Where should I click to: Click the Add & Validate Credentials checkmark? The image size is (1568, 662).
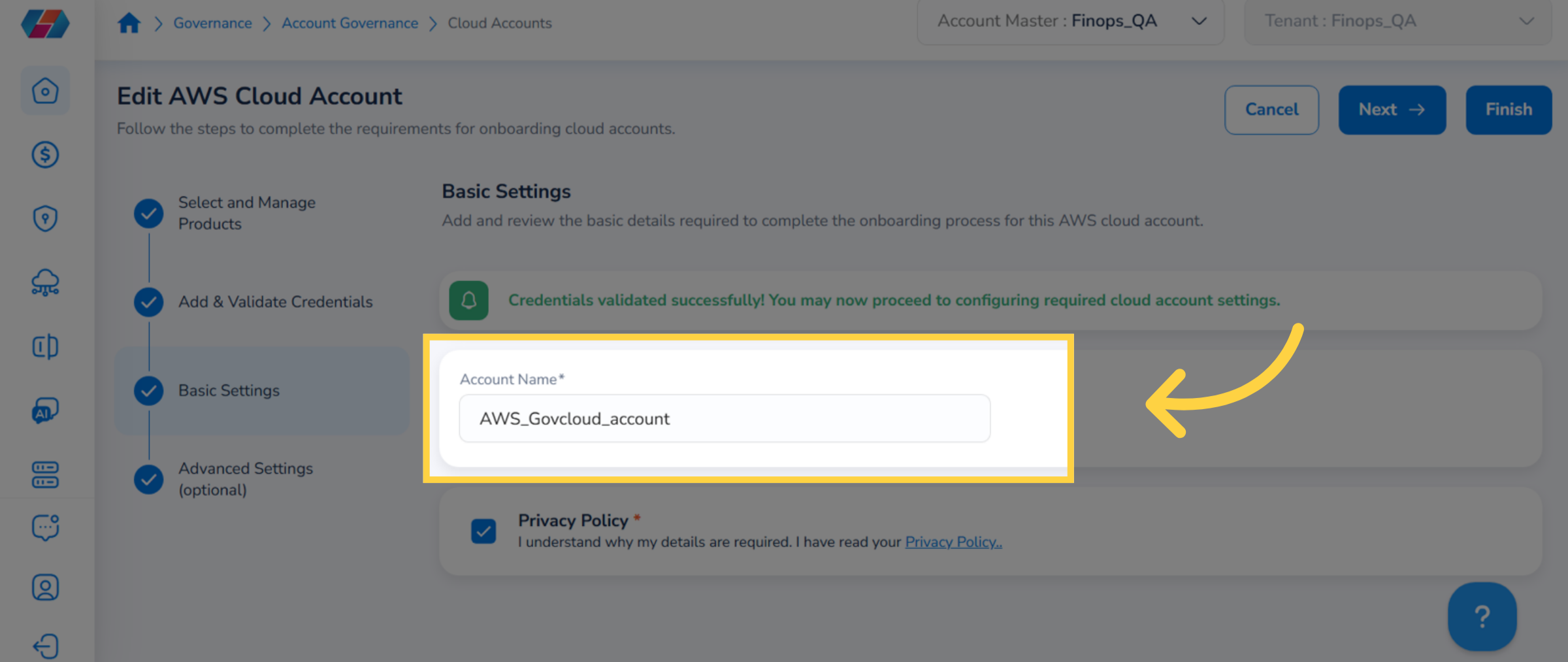pyautogui.click(x=149, y=302)
